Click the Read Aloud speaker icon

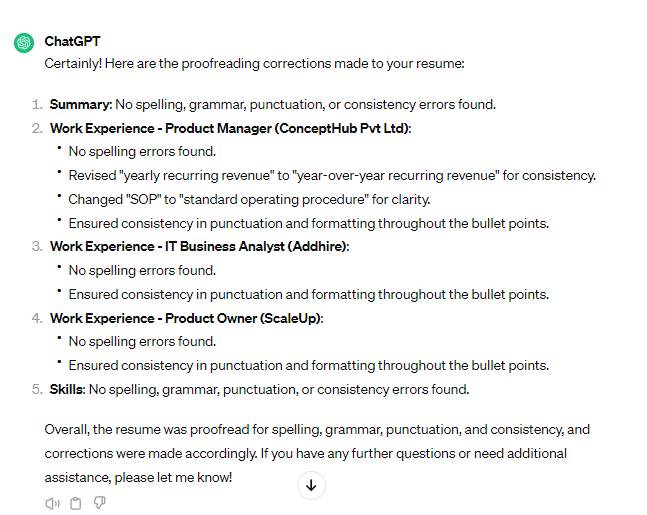52,503
